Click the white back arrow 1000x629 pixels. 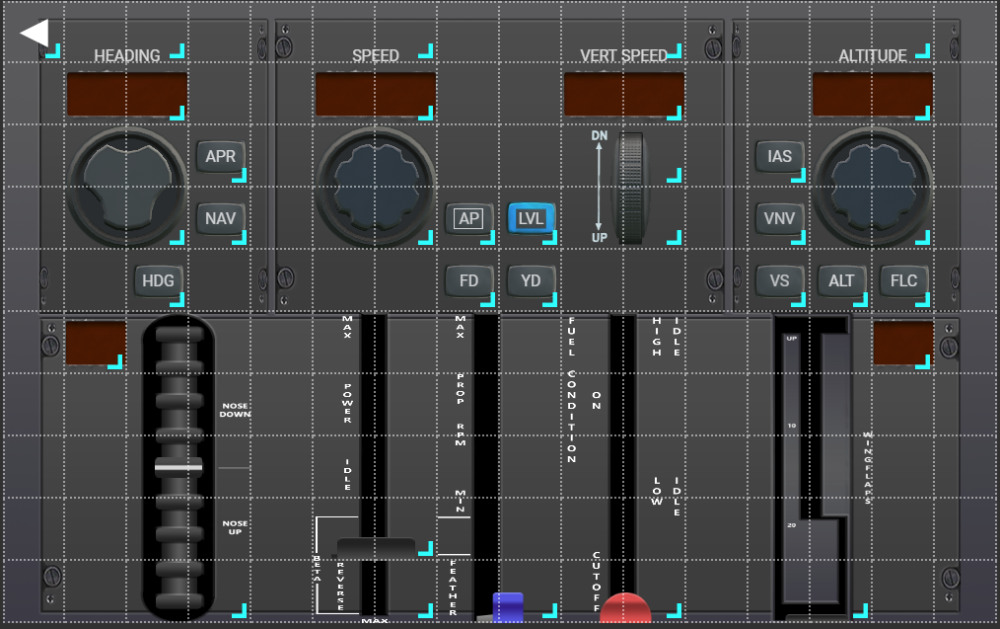35,33
